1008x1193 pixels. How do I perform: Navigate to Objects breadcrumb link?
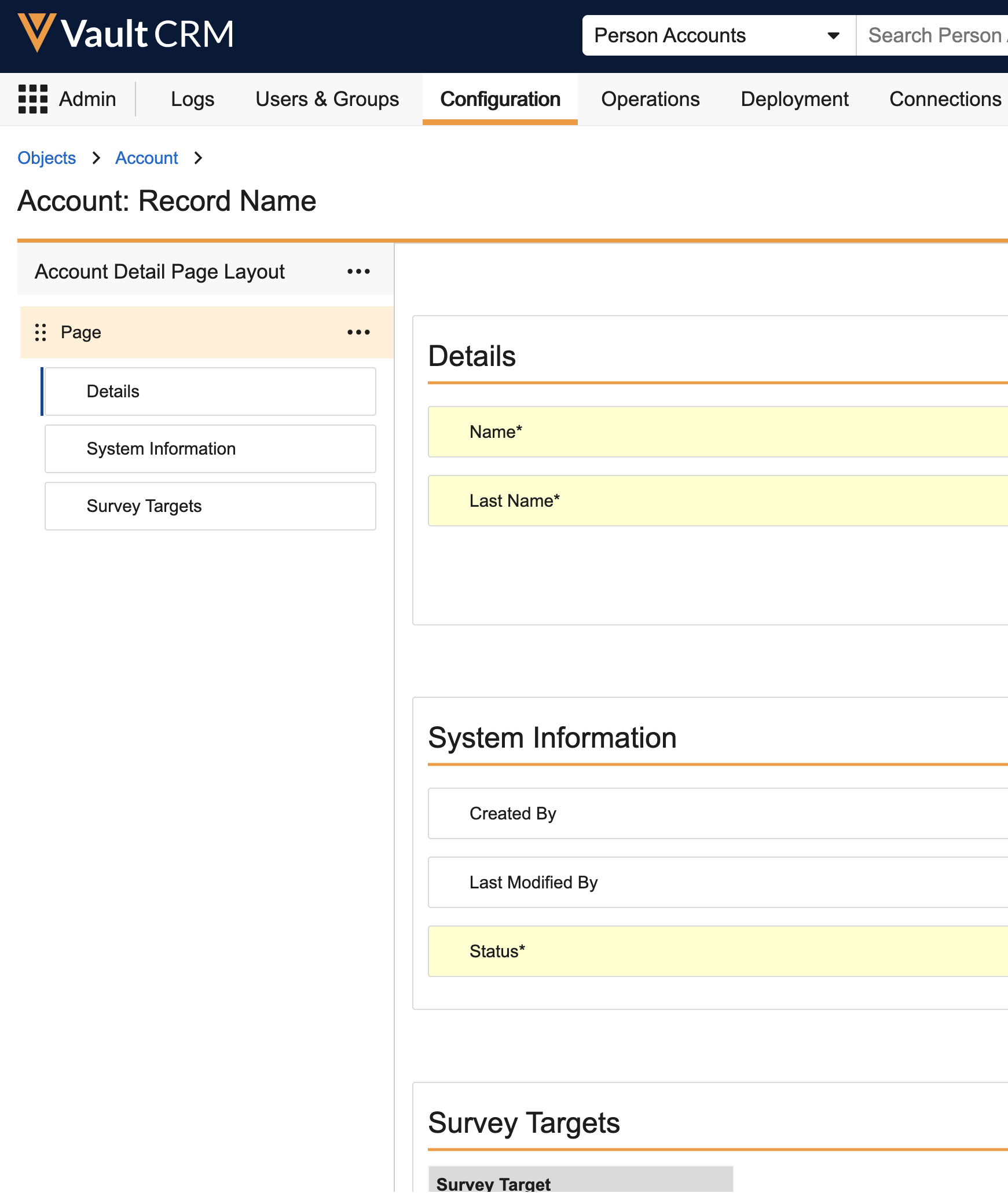pyautogui.click(x=47, y=158)
